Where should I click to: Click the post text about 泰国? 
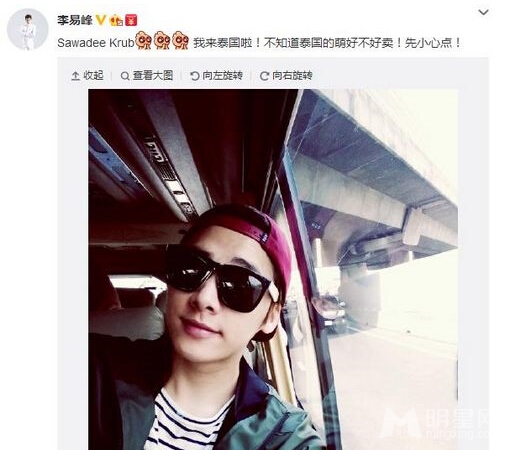[327, 43]
